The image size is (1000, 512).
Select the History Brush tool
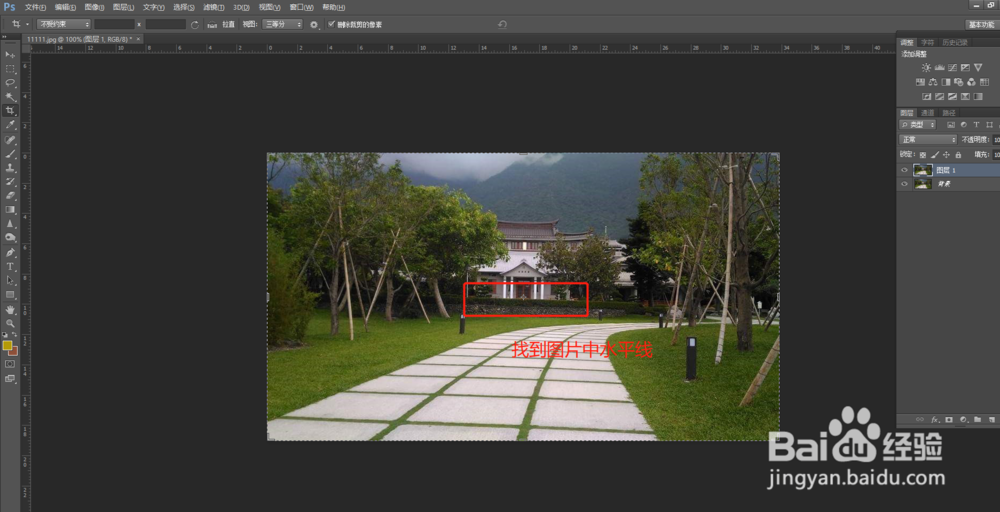click(x=10, y=182)
